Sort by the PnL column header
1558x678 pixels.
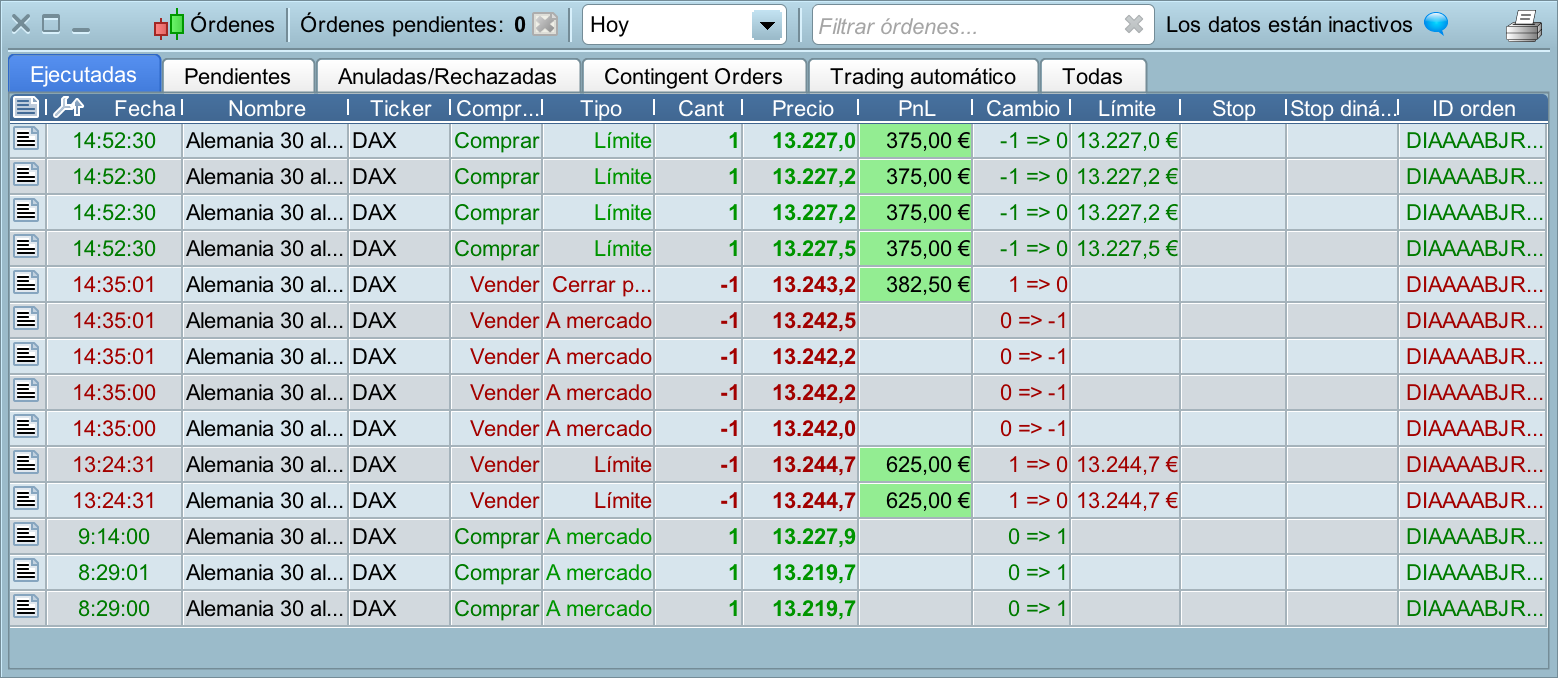coord(916,108)
